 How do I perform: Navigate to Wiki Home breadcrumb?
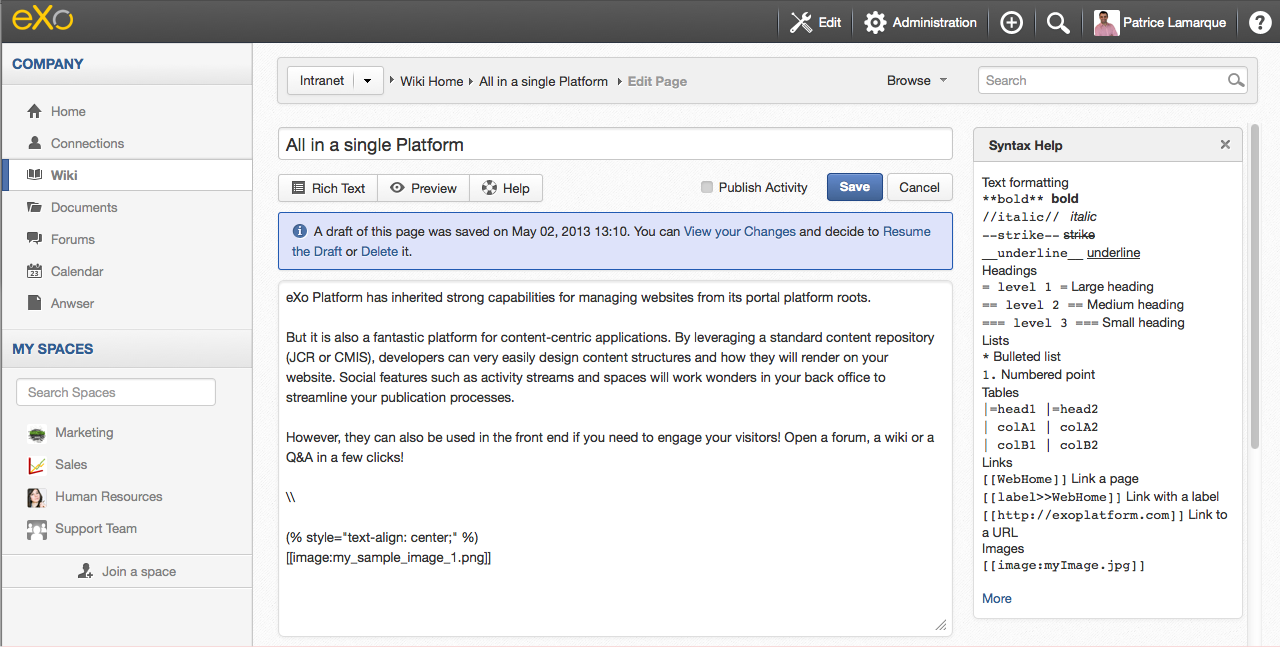(x=432, y=81)
